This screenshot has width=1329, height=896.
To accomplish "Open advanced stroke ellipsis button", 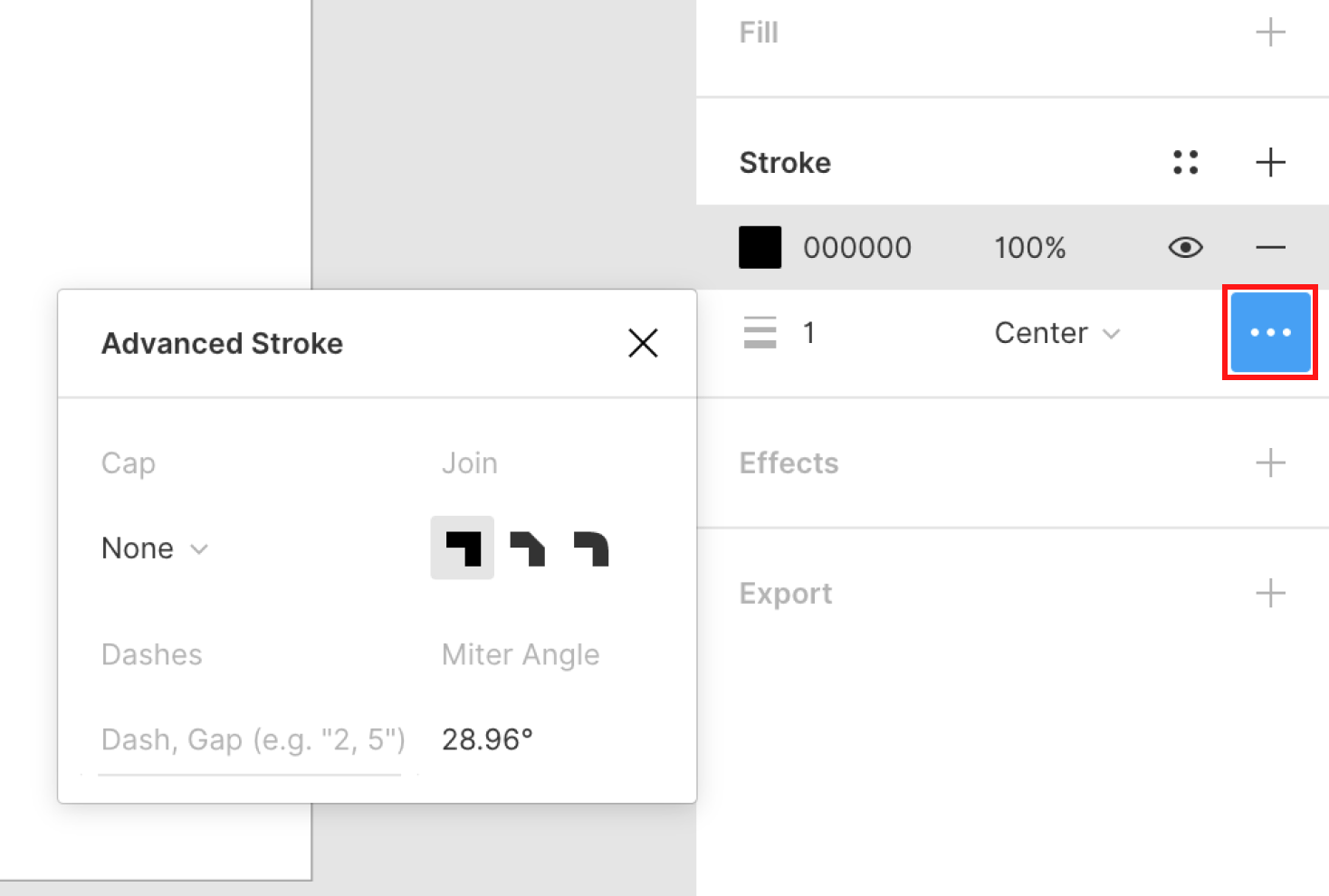I will coord(1270,332).
